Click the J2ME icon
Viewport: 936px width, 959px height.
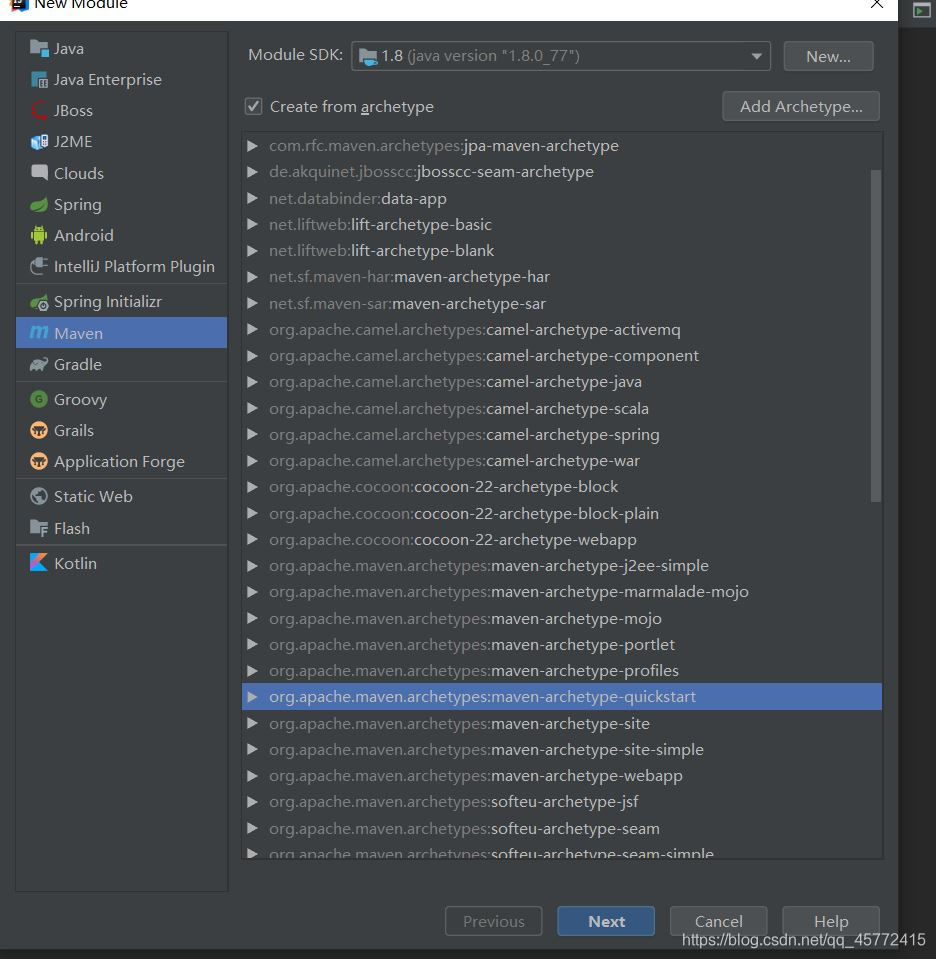39,142
